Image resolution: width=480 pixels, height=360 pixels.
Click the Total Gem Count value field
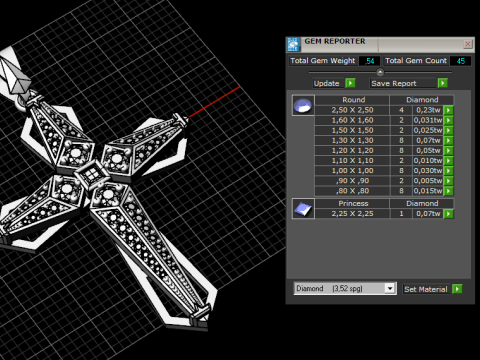click(x=460, y=61)
